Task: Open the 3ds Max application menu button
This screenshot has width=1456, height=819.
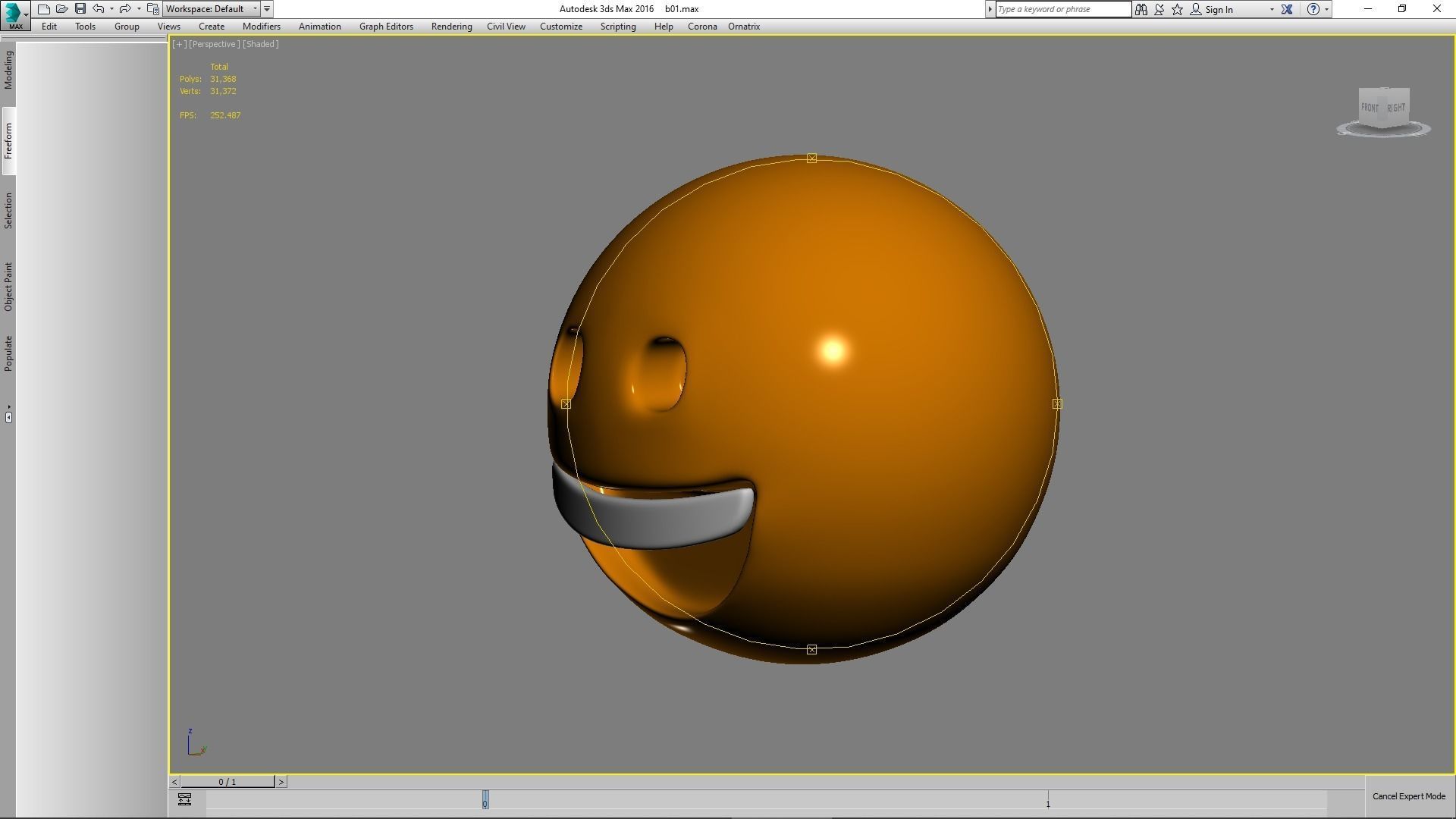Action: pyautogui.click(x=15, y=15)
